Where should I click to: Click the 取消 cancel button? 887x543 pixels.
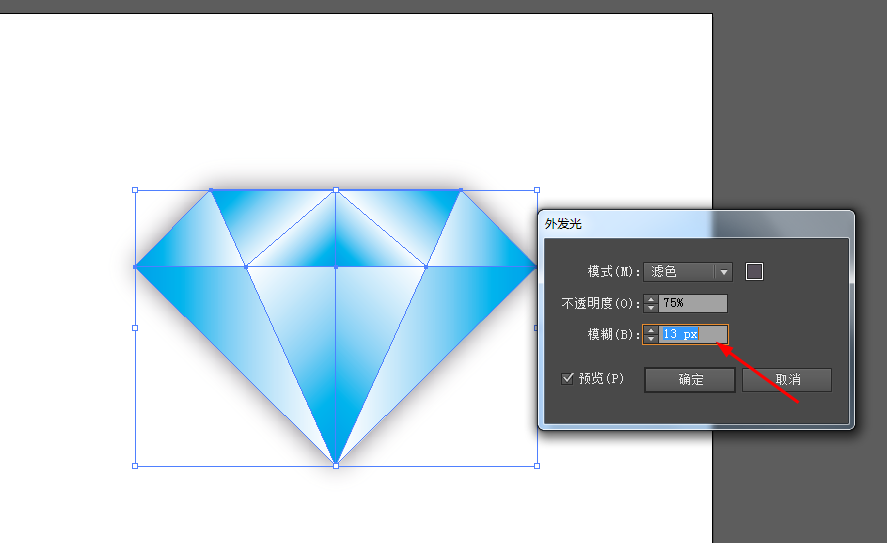tap(787, 380)
